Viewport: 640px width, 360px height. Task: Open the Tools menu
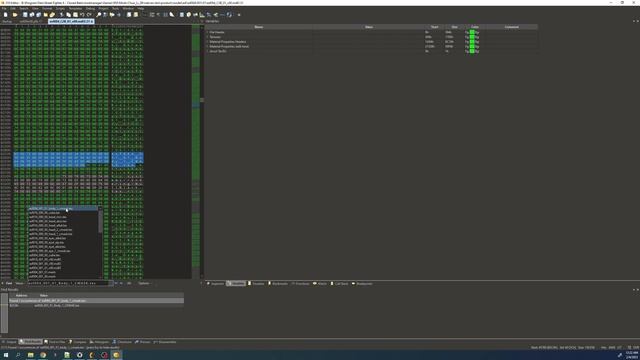tap(115, 9)
